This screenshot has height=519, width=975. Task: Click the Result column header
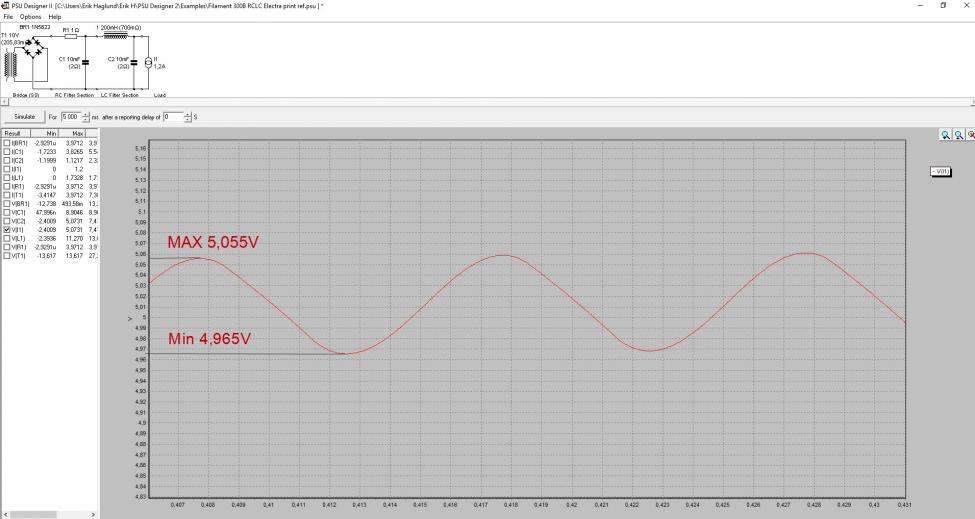point(17,134)
